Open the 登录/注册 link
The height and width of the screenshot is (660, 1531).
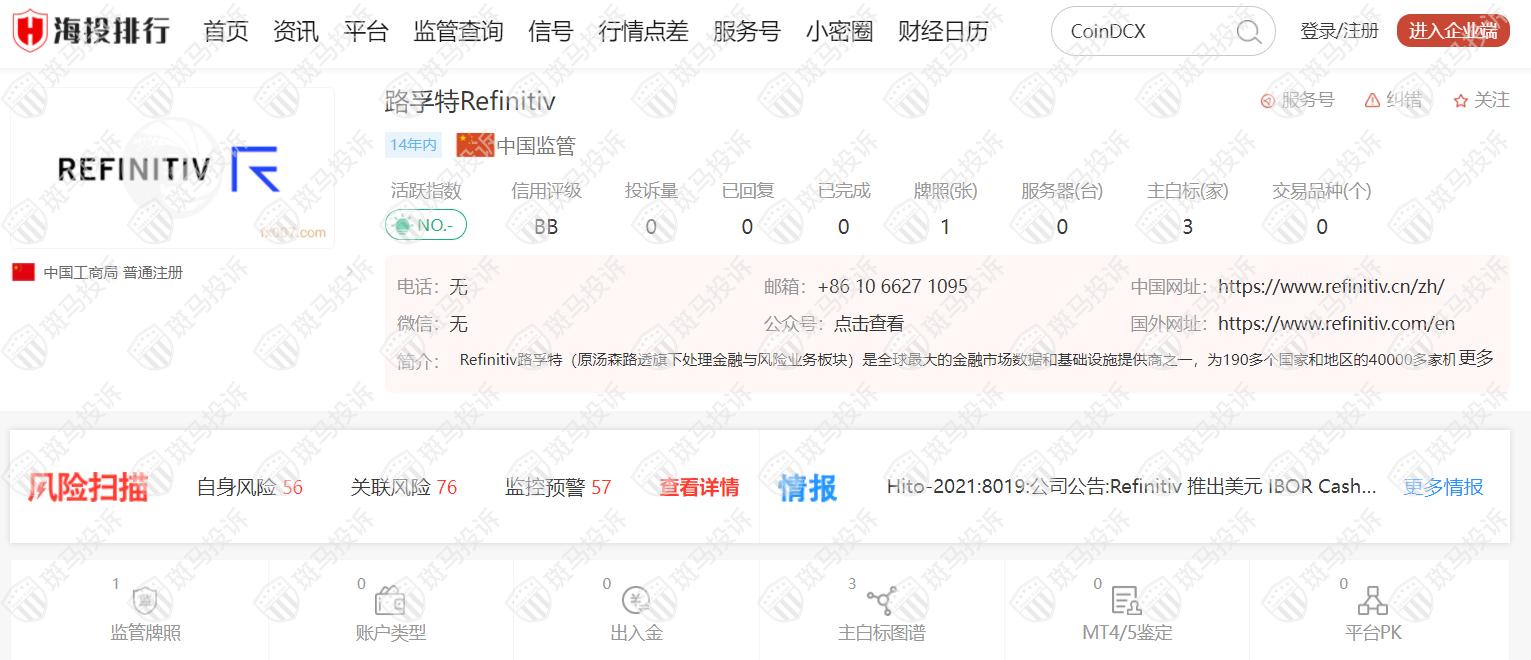point(1339,31)
